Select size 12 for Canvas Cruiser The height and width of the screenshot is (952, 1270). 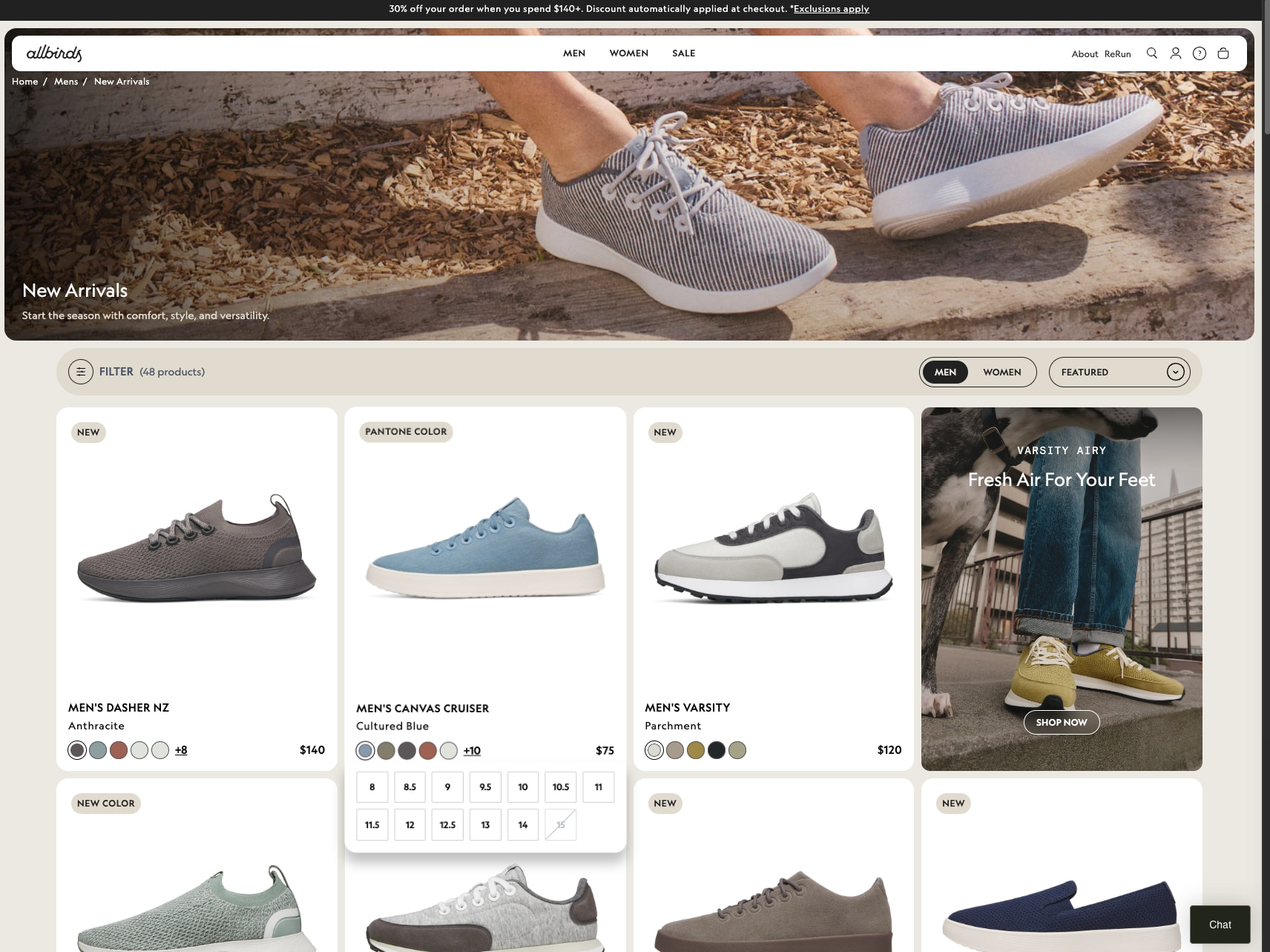[x=410, y=825]
